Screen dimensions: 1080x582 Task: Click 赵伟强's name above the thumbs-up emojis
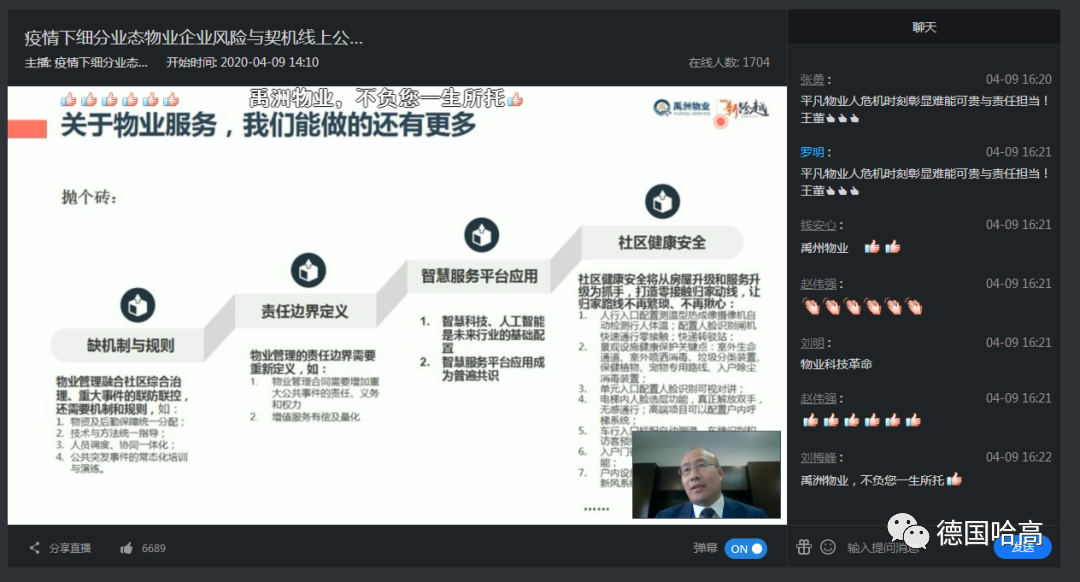tap(818, 399)
